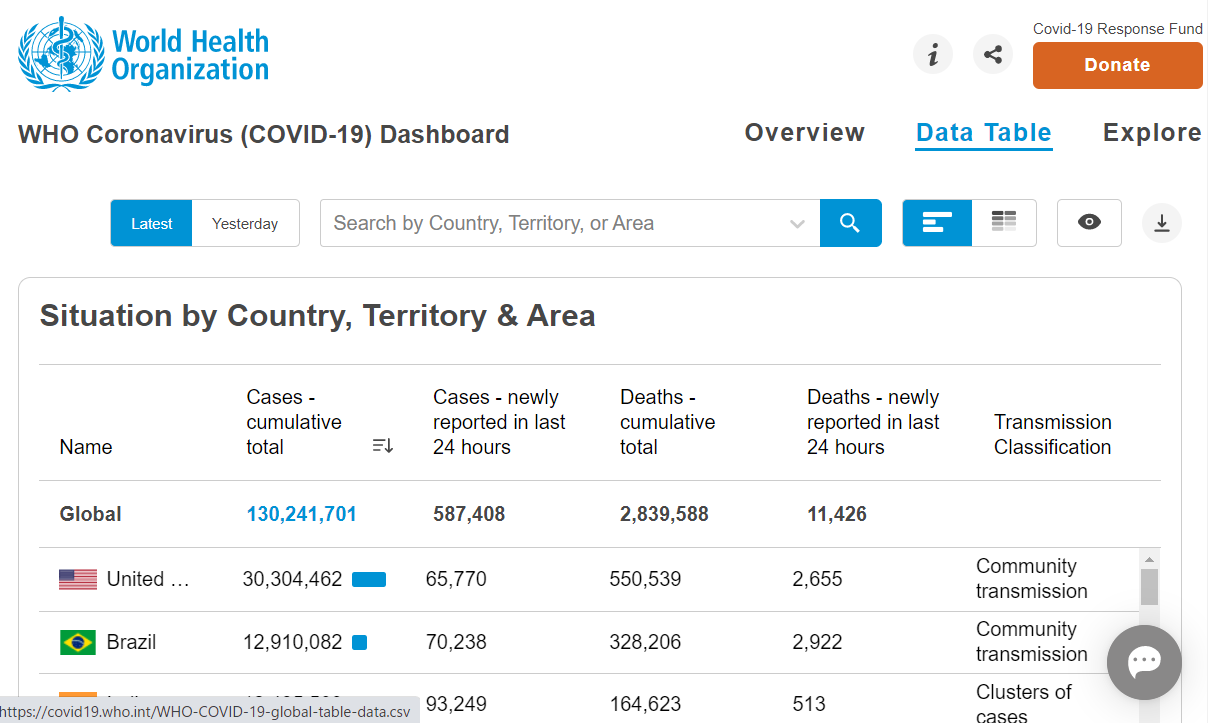Sort by cumulative cases sort icon

[x=383, y=446]
